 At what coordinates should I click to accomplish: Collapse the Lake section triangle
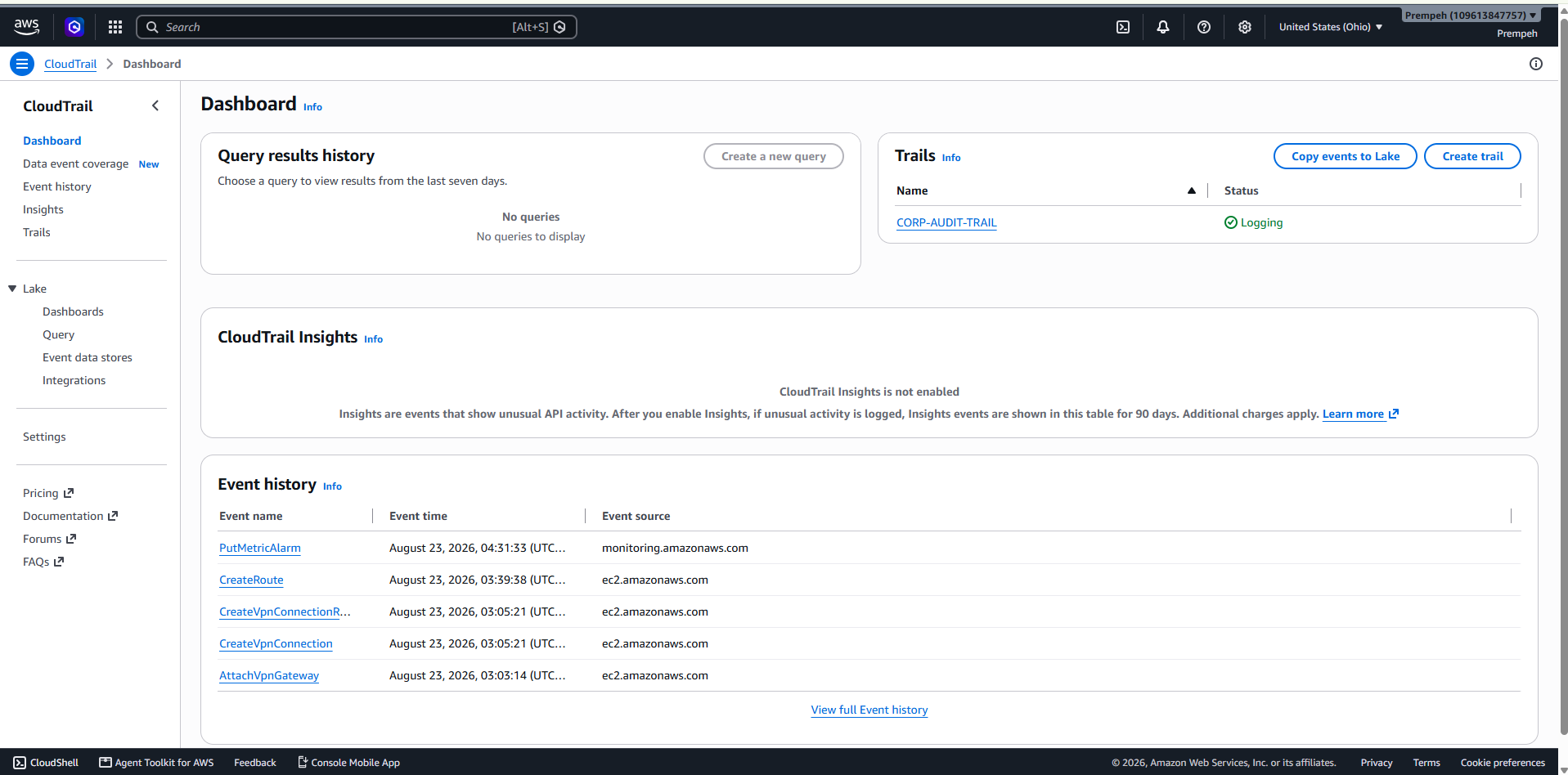[12, 289]
